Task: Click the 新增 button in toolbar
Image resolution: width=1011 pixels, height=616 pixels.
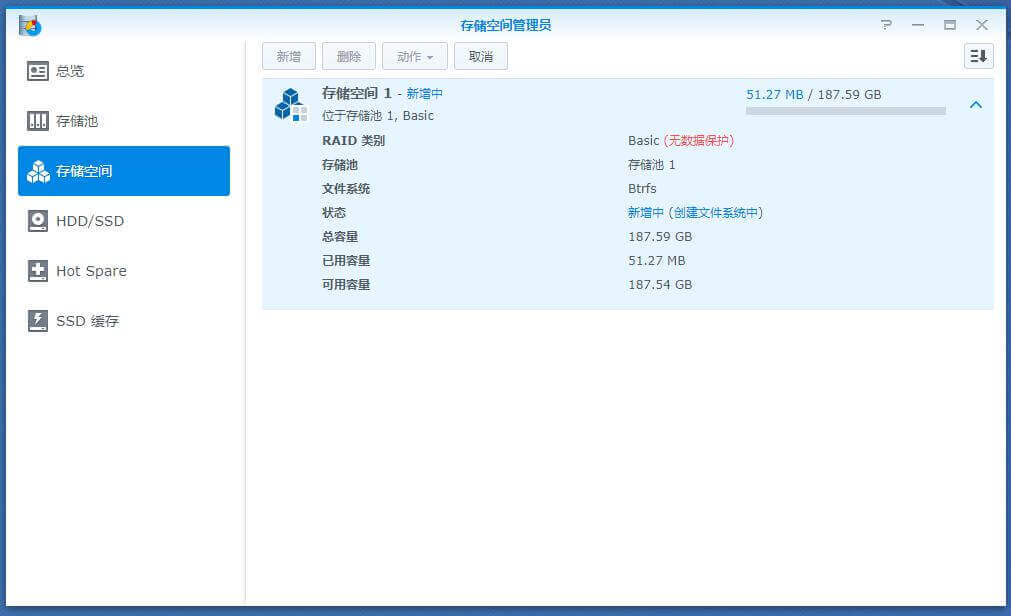Action: point(289,56)
